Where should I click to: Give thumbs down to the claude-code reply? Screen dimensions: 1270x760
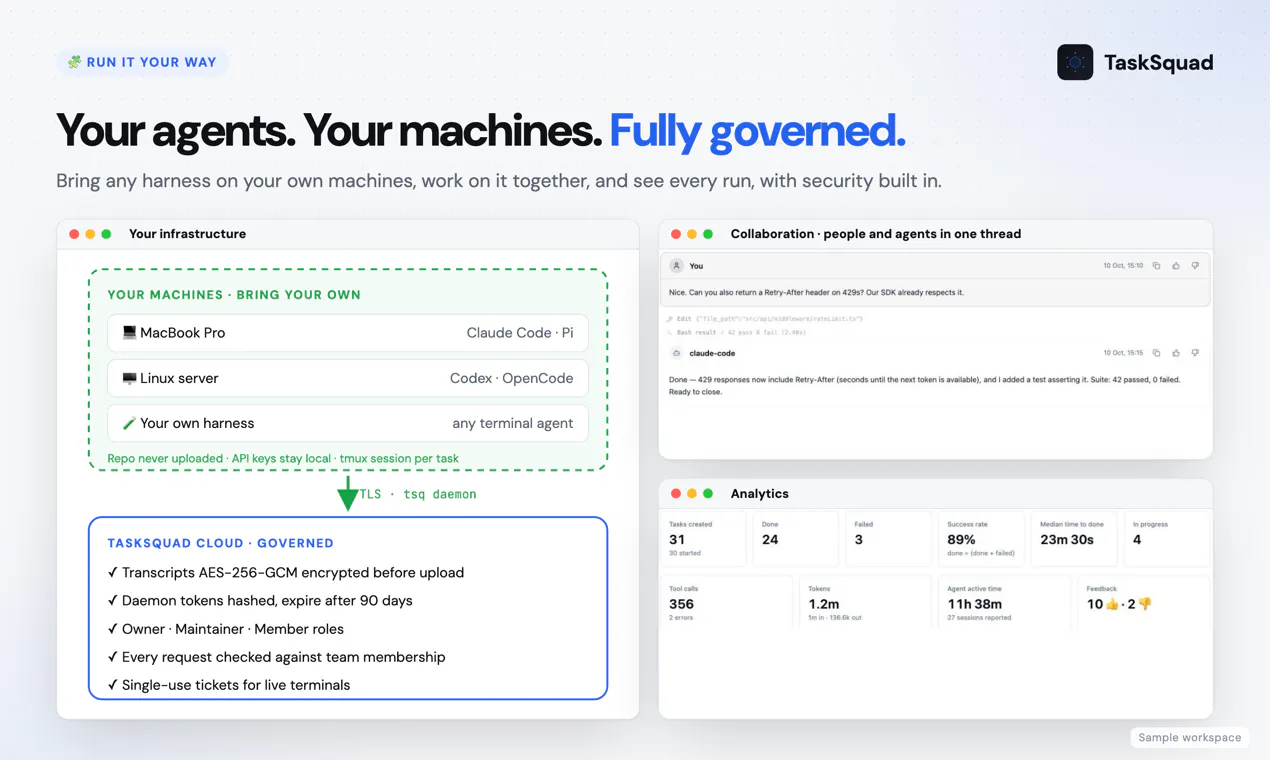(x=1195, y=353)
